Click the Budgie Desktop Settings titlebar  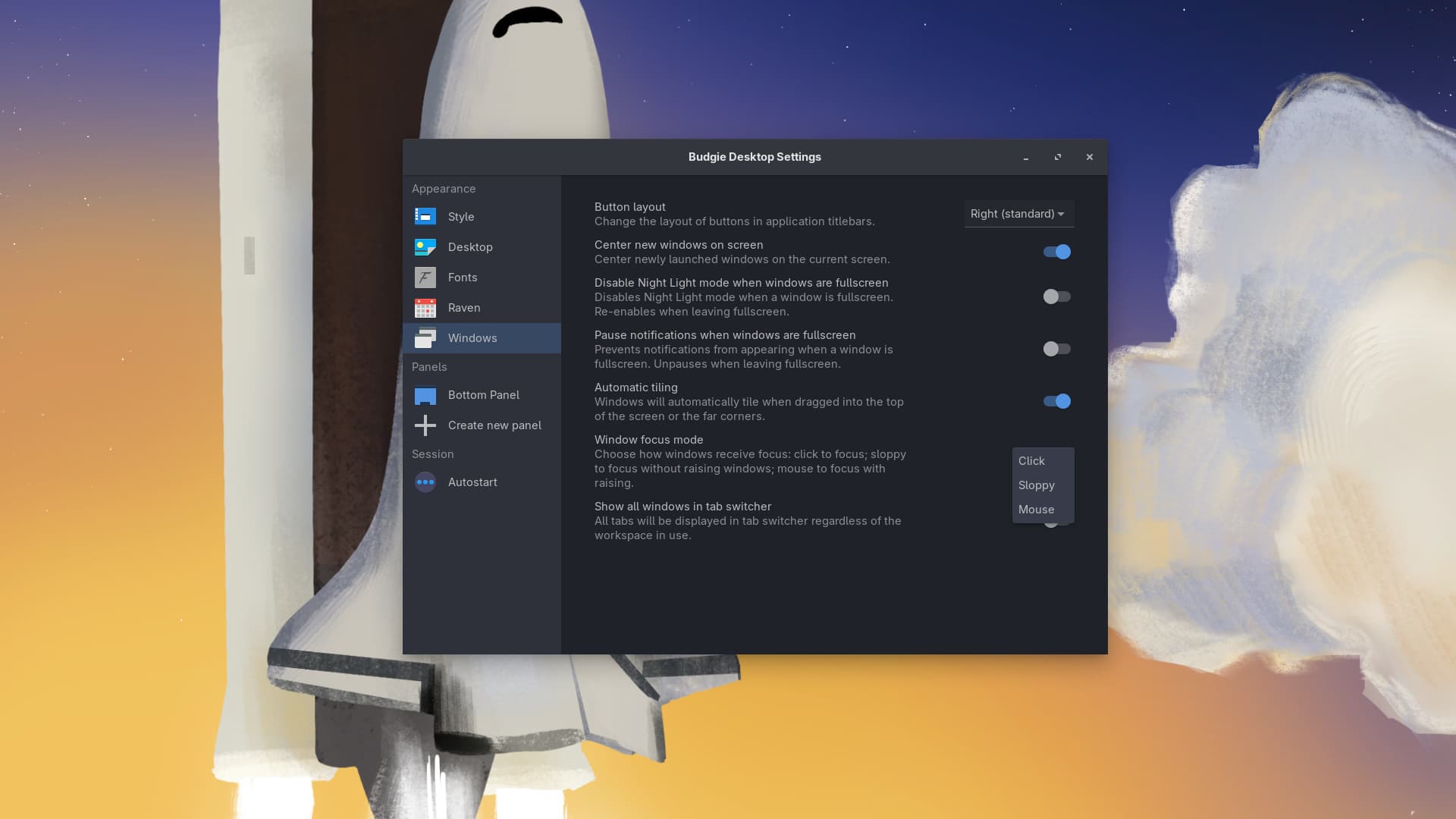754,157
